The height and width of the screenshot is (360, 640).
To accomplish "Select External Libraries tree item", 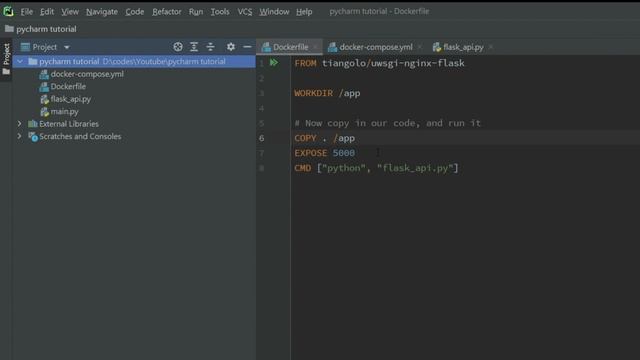I will pos(69,124).
